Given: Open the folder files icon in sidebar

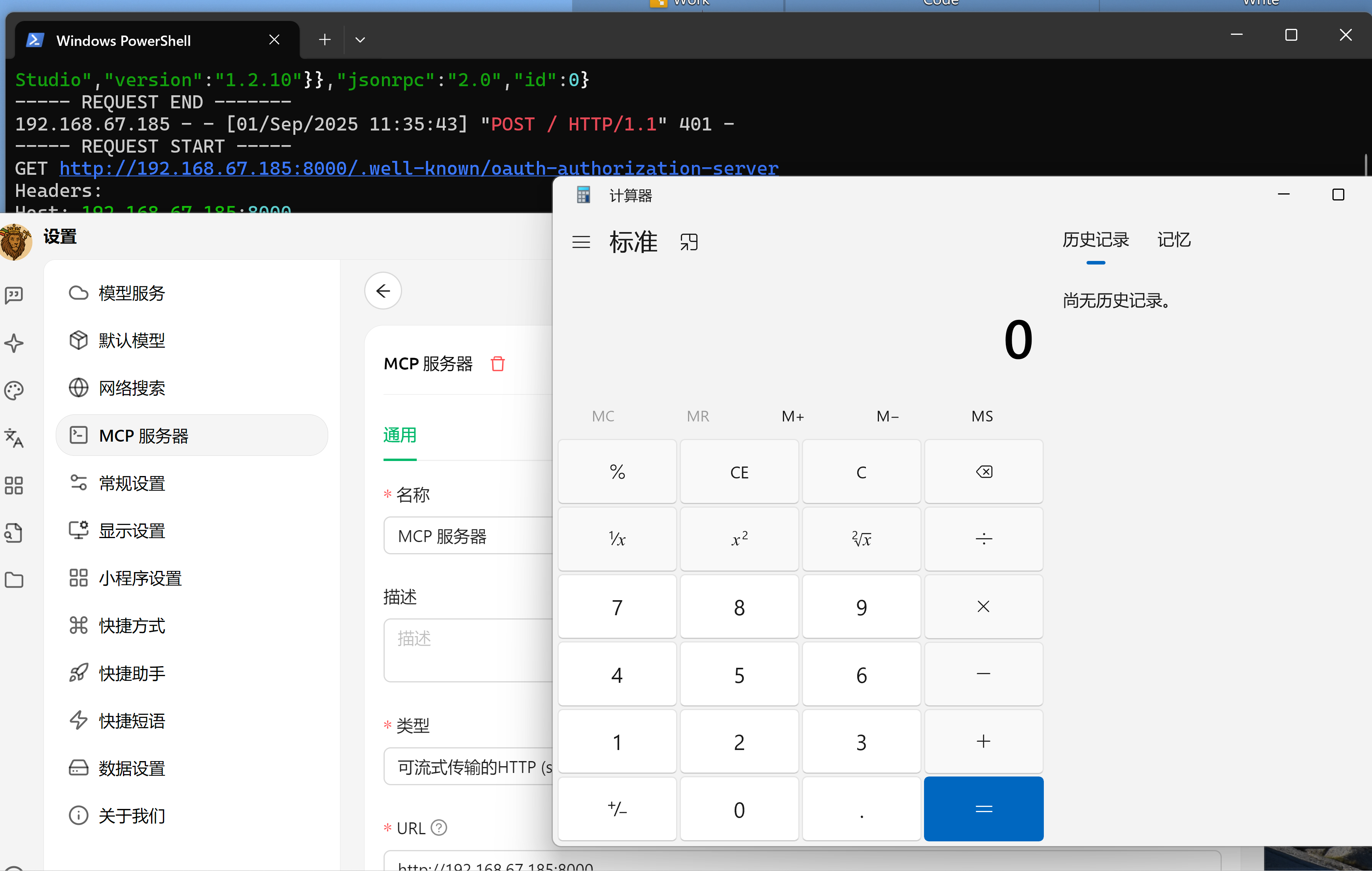Looking at the screenshot, I should 14,580.
